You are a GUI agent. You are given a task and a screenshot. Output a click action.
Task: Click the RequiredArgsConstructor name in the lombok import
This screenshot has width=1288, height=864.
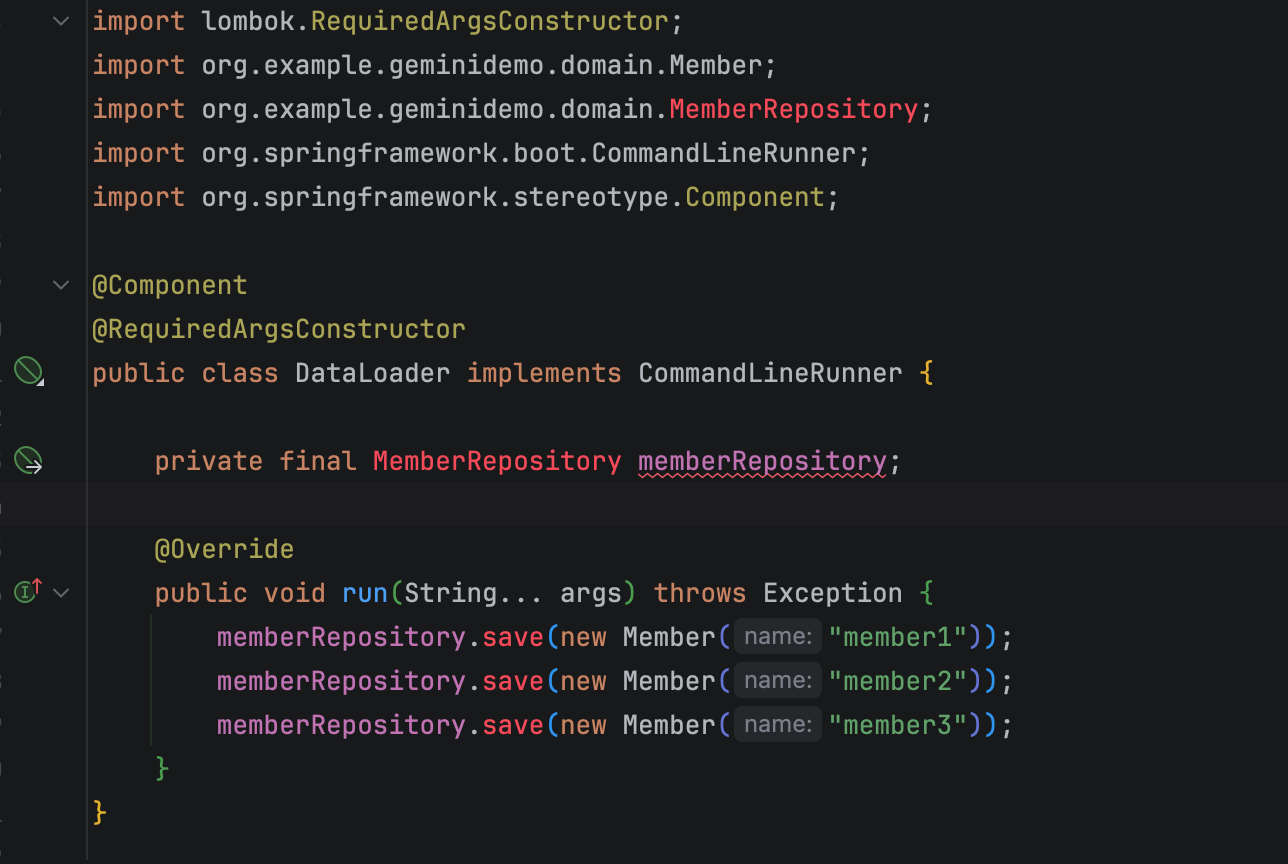pyautogui.click(x=490, y=21)
